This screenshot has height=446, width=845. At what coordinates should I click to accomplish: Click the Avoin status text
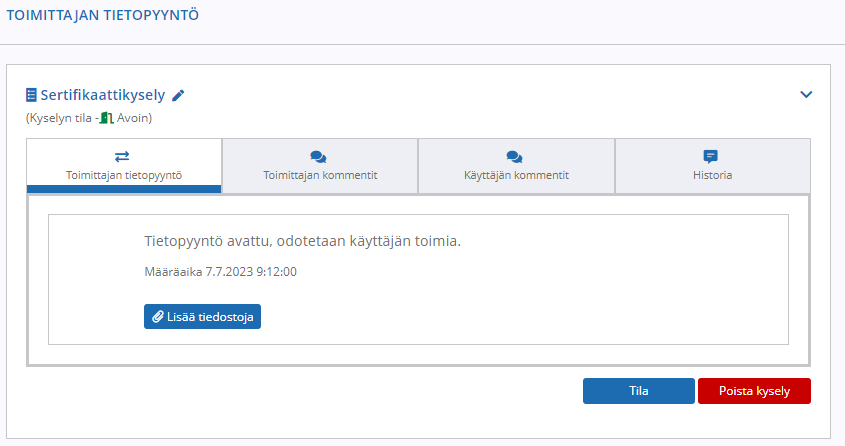point(133,118)
